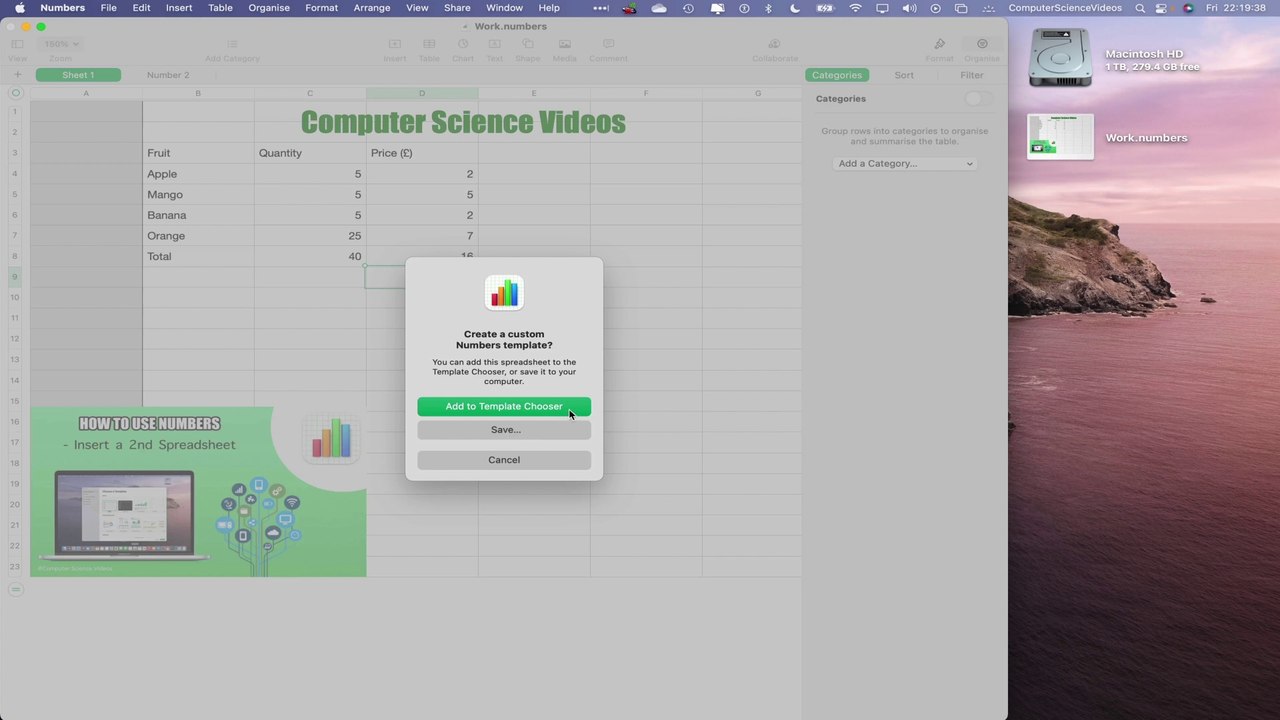1280x720 pixels.
Task: Select the Orange cell
Action: (x=198, y=236)
